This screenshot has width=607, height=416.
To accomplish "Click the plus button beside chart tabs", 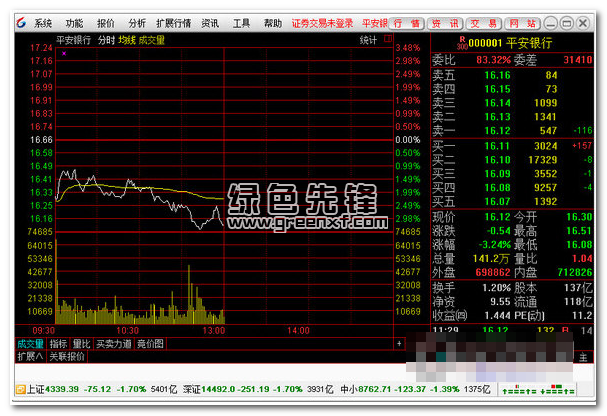I will click(399, 343).
